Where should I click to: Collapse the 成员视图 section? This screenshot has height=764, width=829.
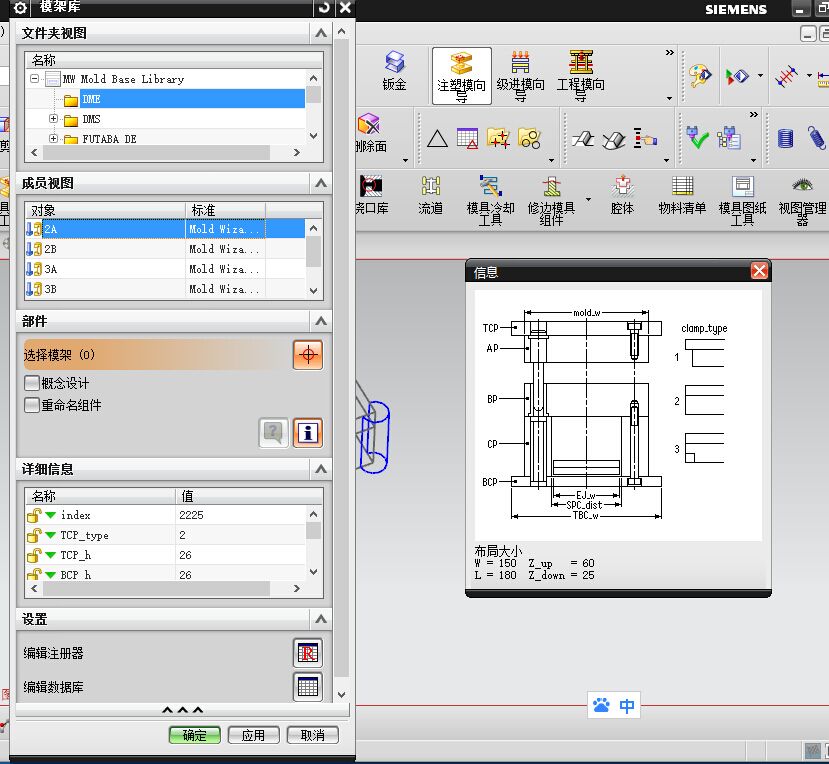point(321,183)
